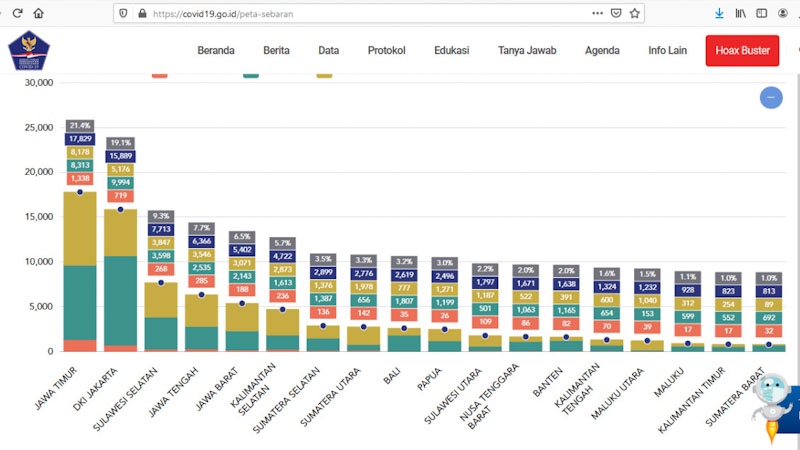Go to the browser home page
Image resolution: width=800 pixels, height=450 pixels.
(x=38, y=14)
